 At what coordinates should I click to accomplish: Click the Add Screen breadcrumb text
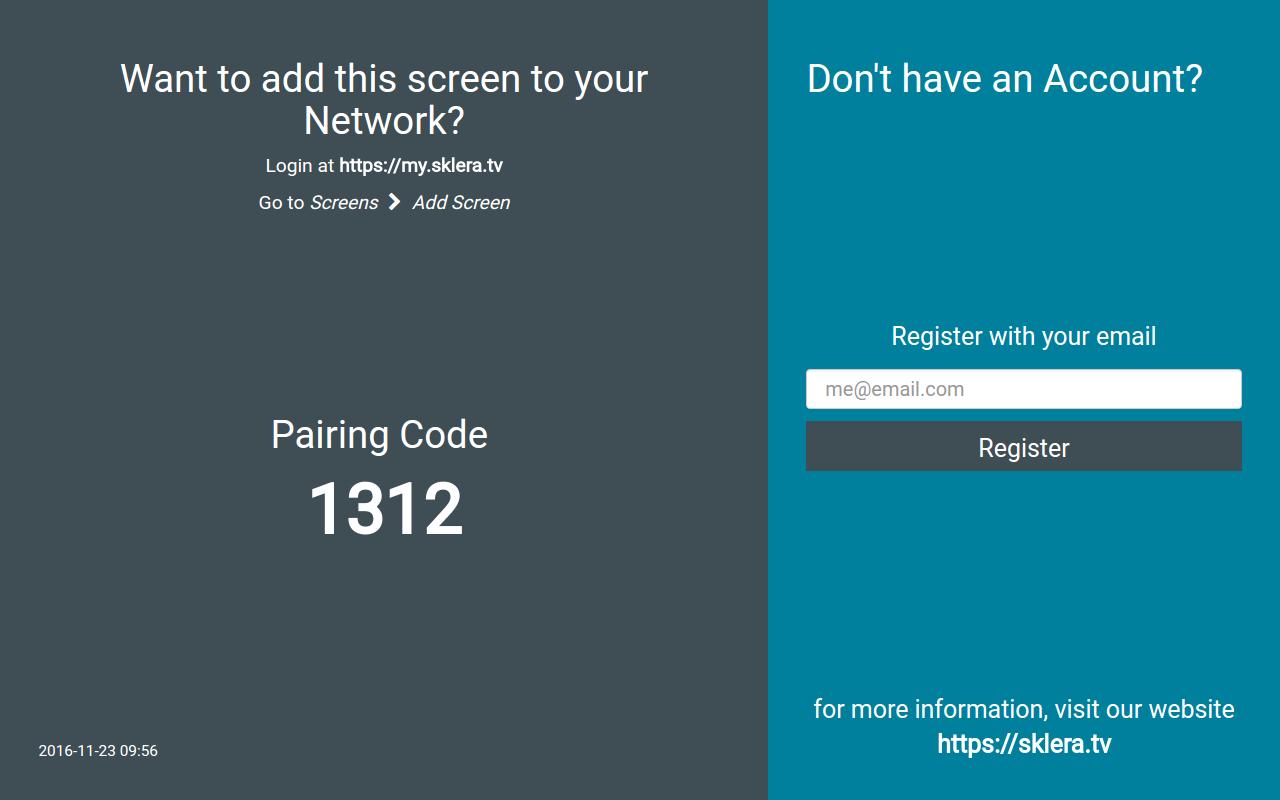[x=461, y=202]
